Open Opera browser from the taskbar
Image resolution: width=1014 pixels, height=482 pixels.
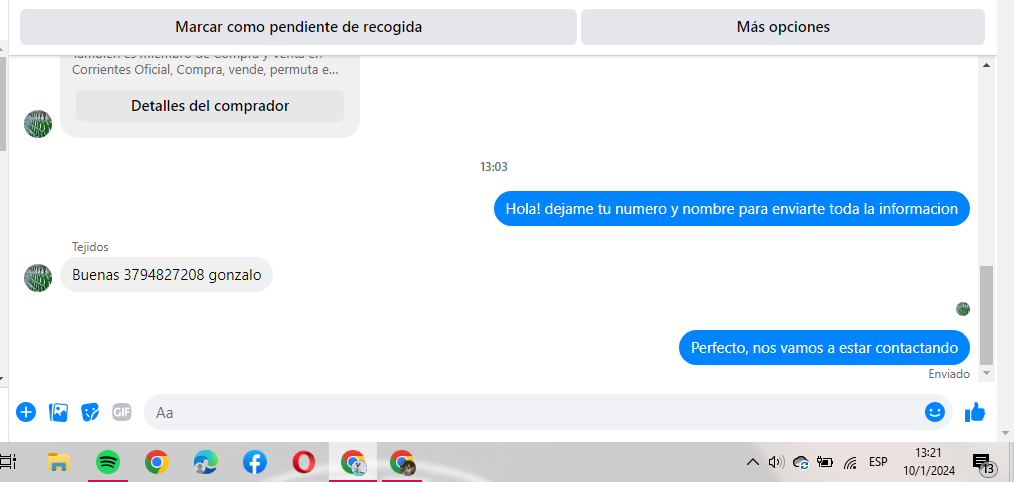303,462
